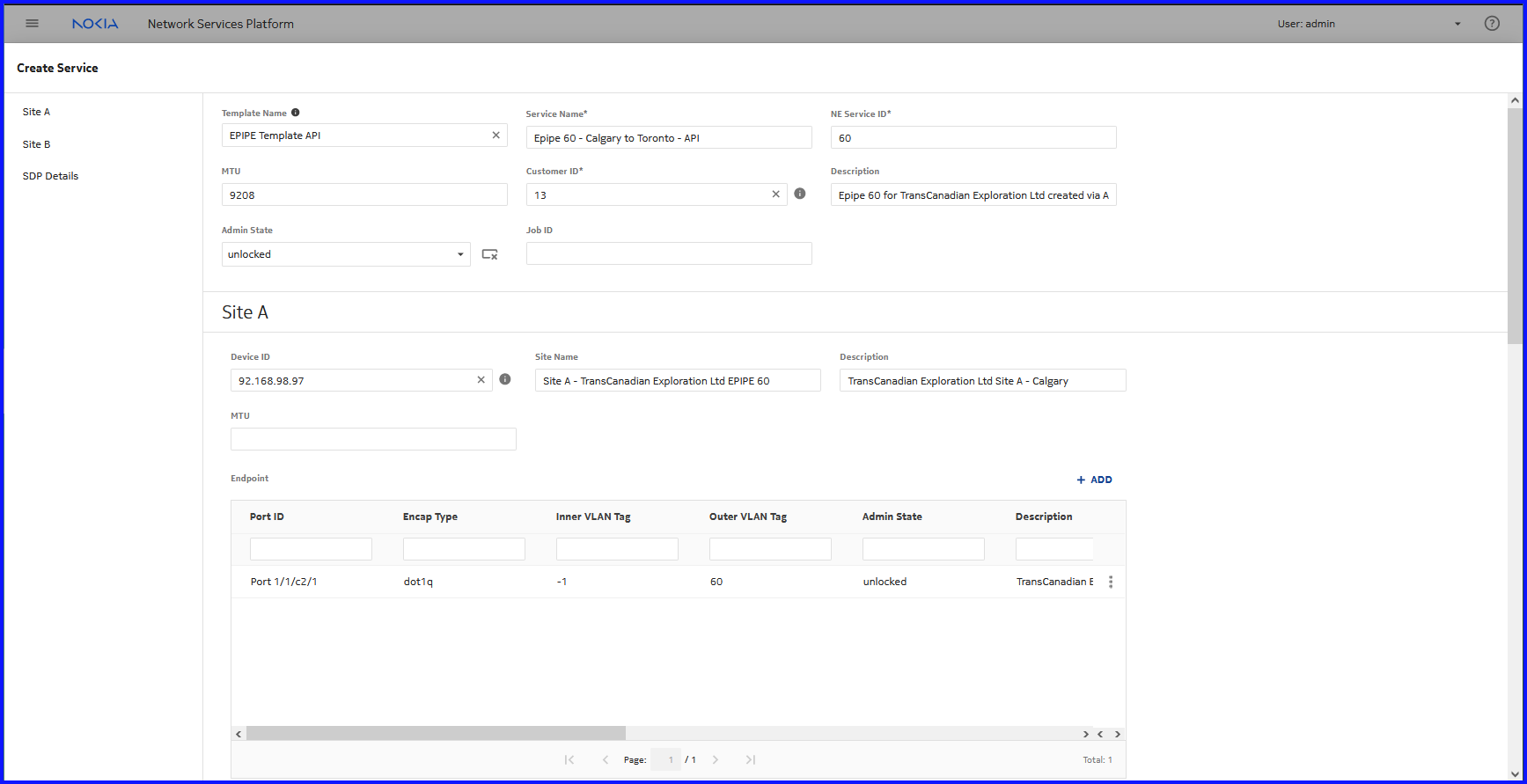Click the Job ID input field
This screenshot has height=784, width=1527.
point(668,254)
